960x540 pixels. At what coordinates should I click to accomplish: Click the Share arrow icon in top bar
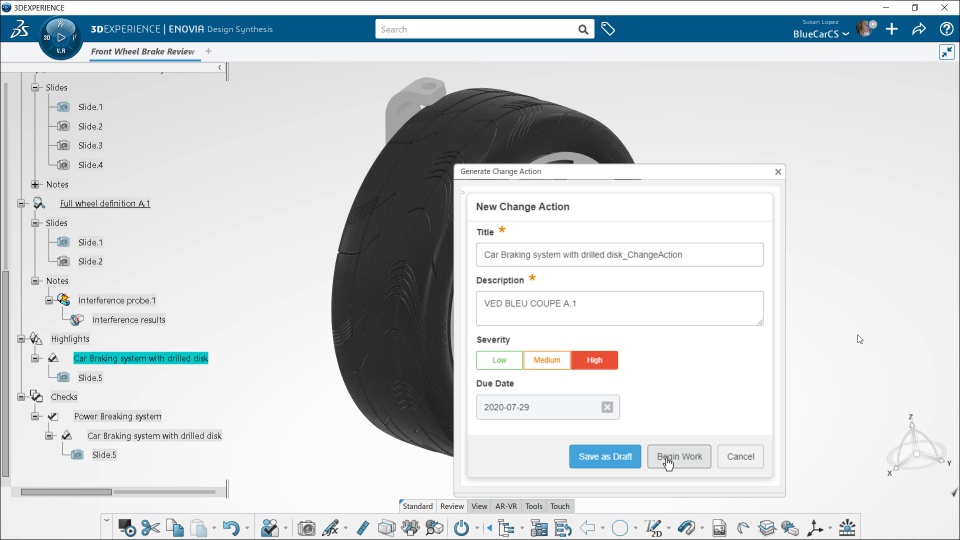(919, 29)
